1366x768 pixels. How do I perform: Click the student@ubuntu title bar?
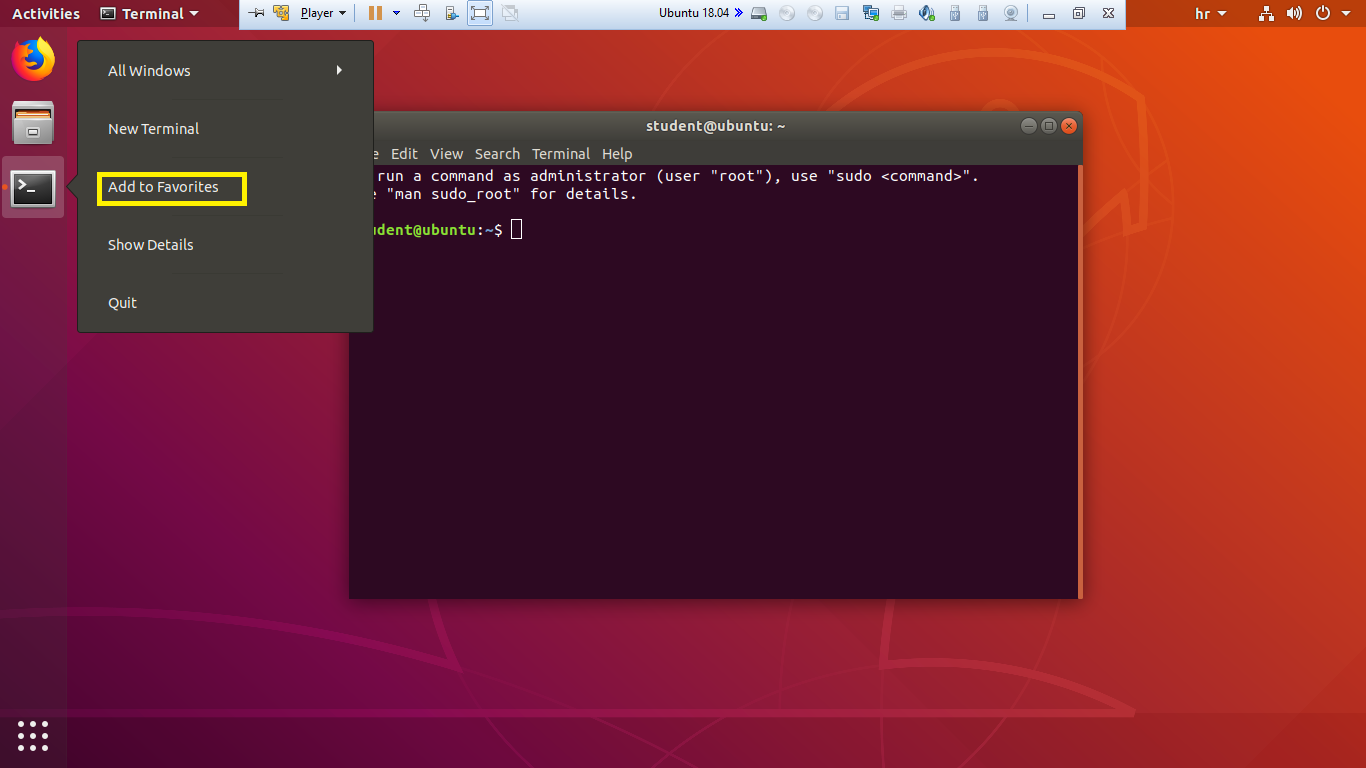(716, 126)
